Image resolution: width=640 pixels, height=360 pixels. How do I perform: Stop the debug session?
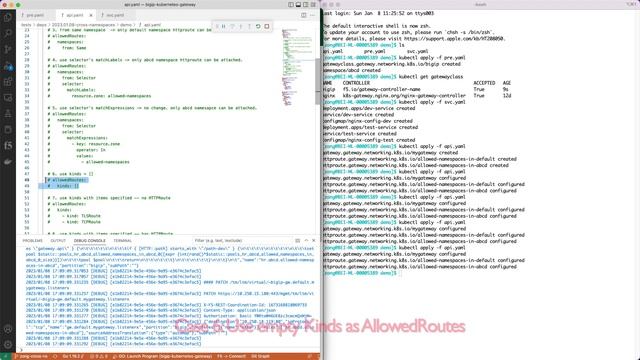click(x=267, y=26)
